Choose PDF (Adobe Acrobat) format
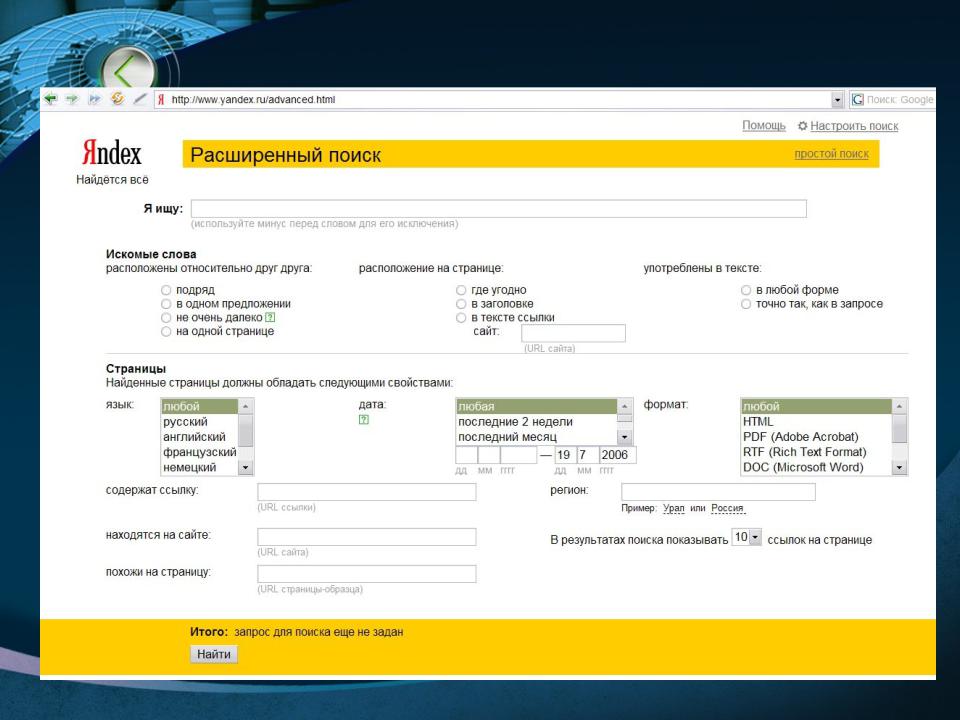Viewport: 960px width, 720px height. tap(817, 437)
